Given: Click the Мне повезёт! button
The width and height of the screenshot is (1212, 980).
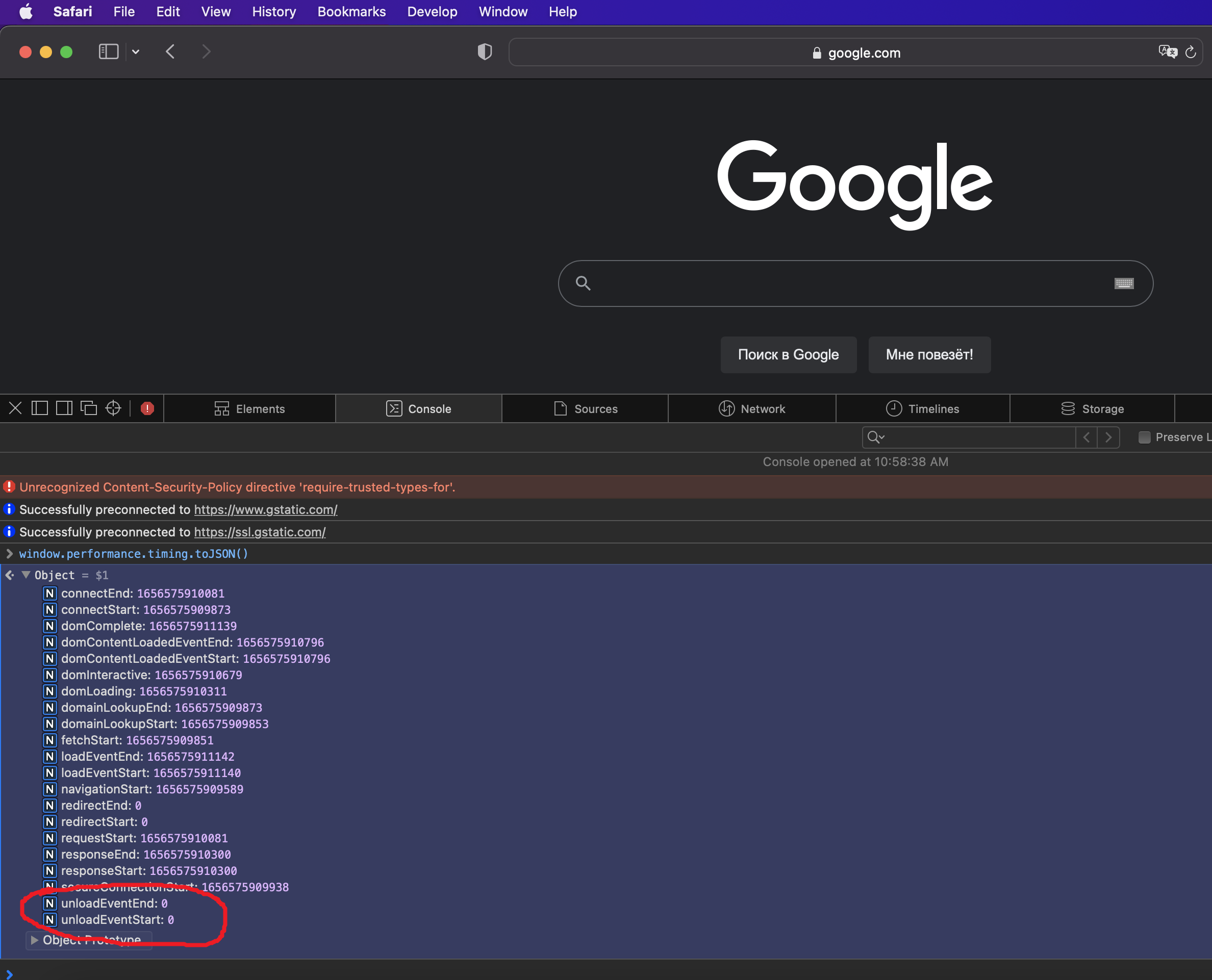Looking at the screenshot, I should coord(928,354).
